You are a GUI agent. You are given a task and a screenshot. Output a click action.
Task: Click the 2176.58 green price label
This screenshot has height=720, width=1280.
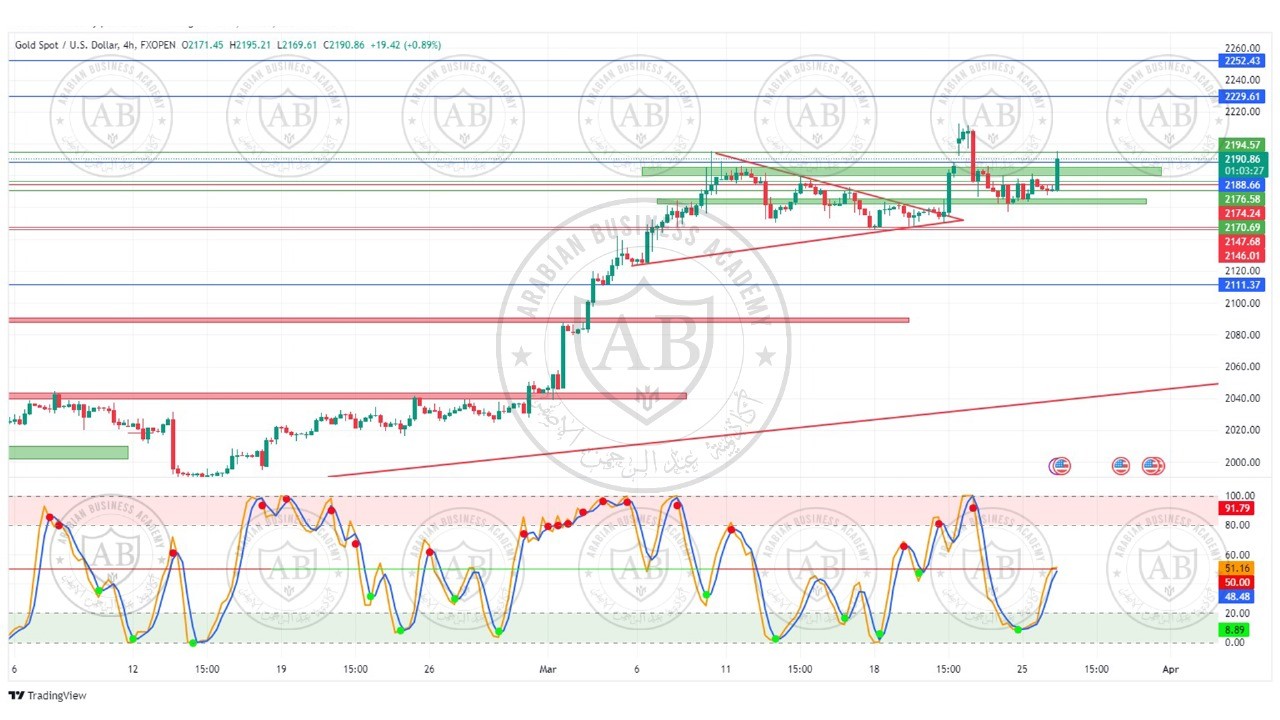point(1241,199)
